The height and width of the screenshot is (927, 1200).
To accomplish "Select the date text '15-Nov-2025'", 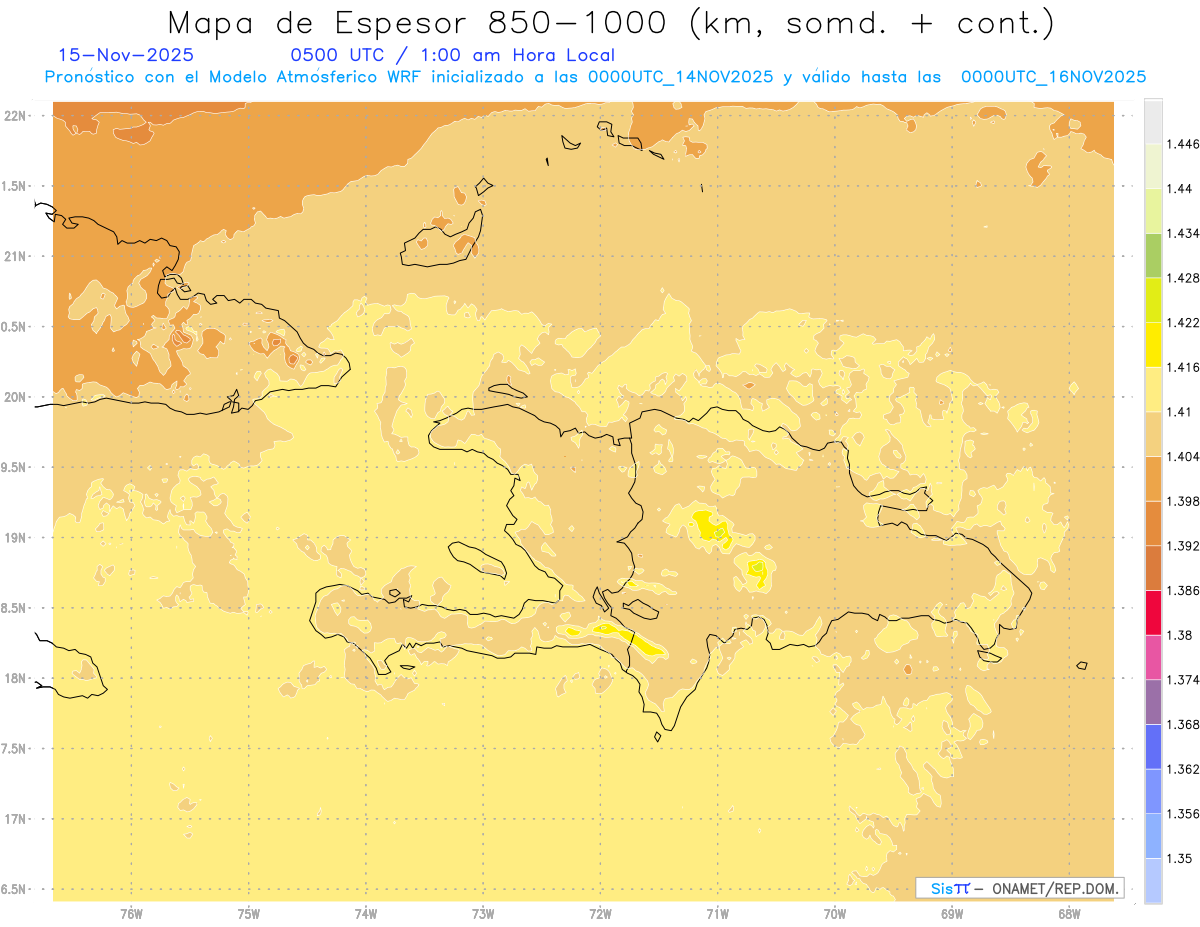I will pyautogui.click(x=126, y=56).
